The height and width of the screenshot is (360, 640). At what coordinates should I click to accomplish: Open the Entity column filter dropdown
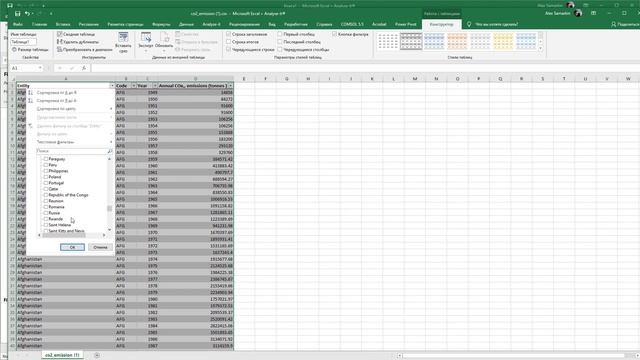pyautogui.click(x=112, y=86)
